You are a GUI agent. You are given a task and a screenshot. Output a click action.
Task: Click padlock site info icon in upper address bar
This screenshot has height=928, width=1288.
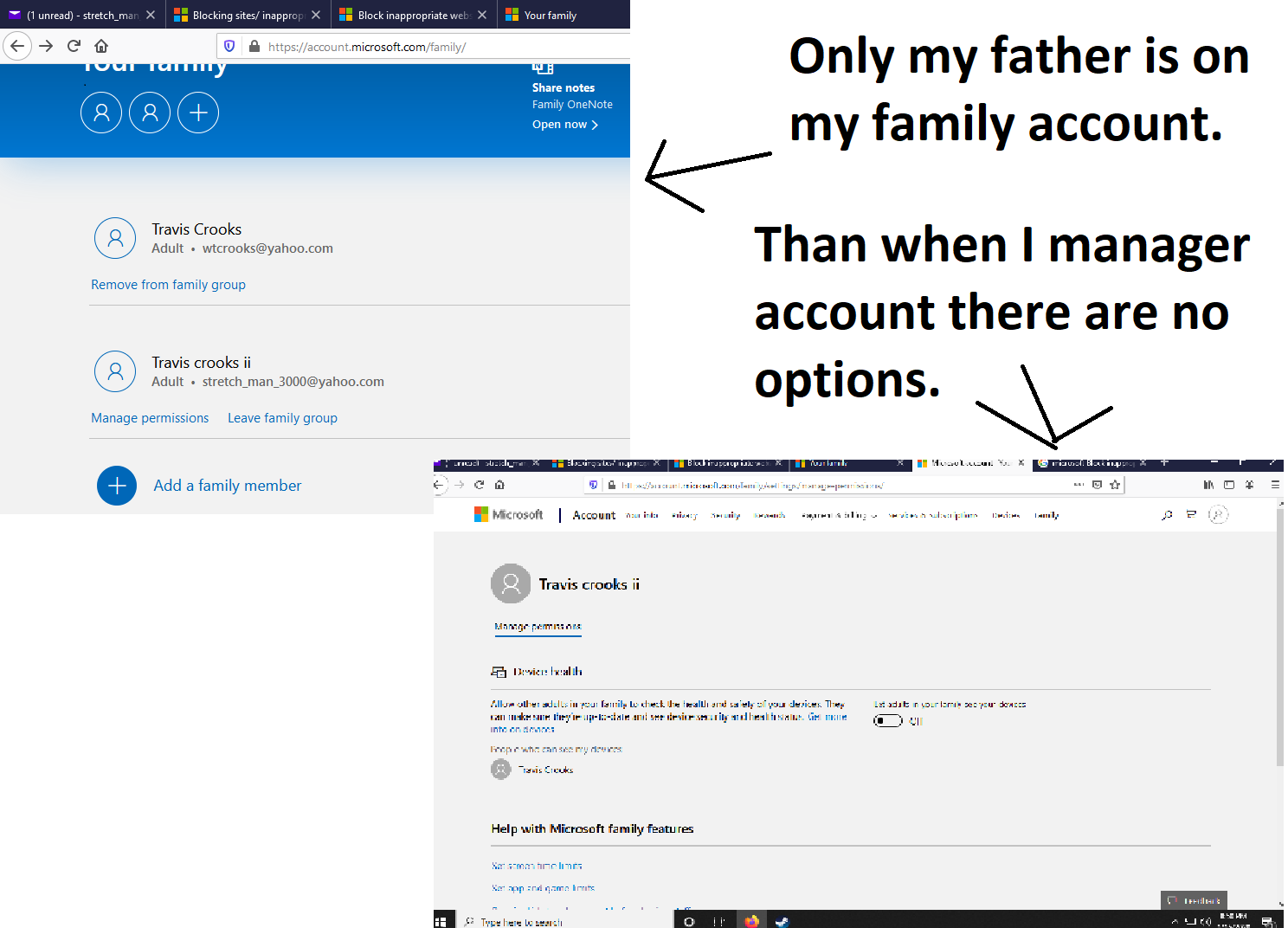coord(254,46)
